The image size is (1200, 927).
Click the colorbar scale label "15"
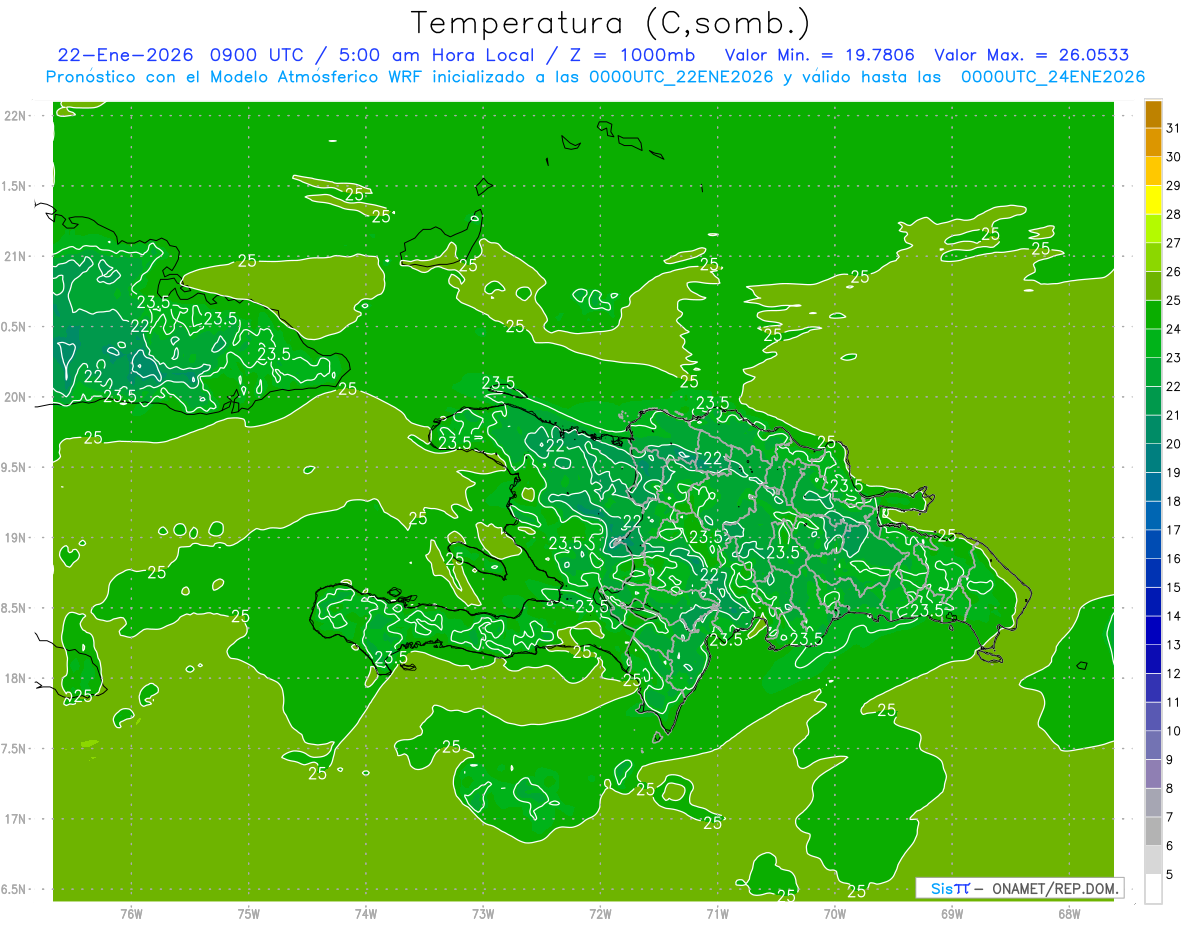[x=1174, y=588]
